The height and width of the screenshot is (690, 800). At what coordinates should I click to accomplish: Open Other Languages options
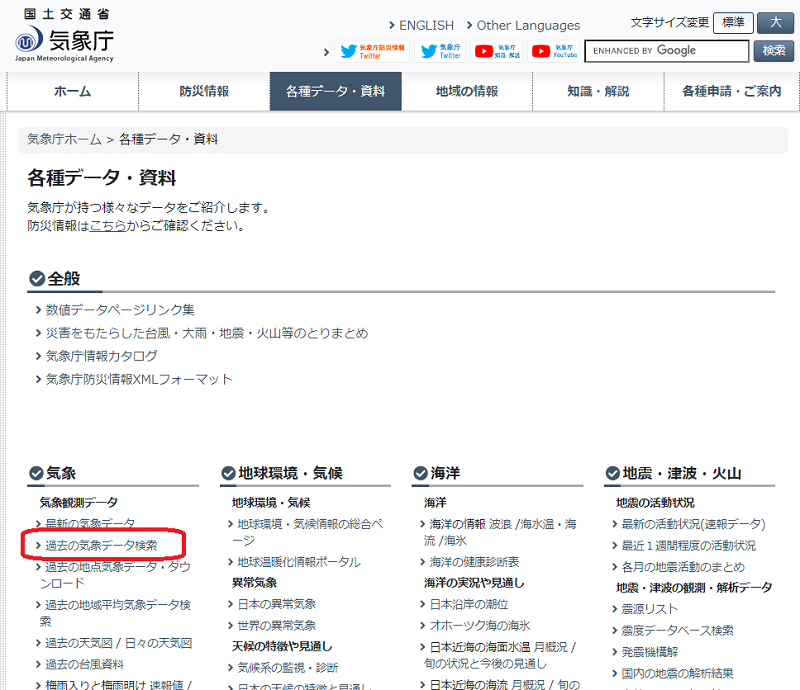[x=527, y=25]
